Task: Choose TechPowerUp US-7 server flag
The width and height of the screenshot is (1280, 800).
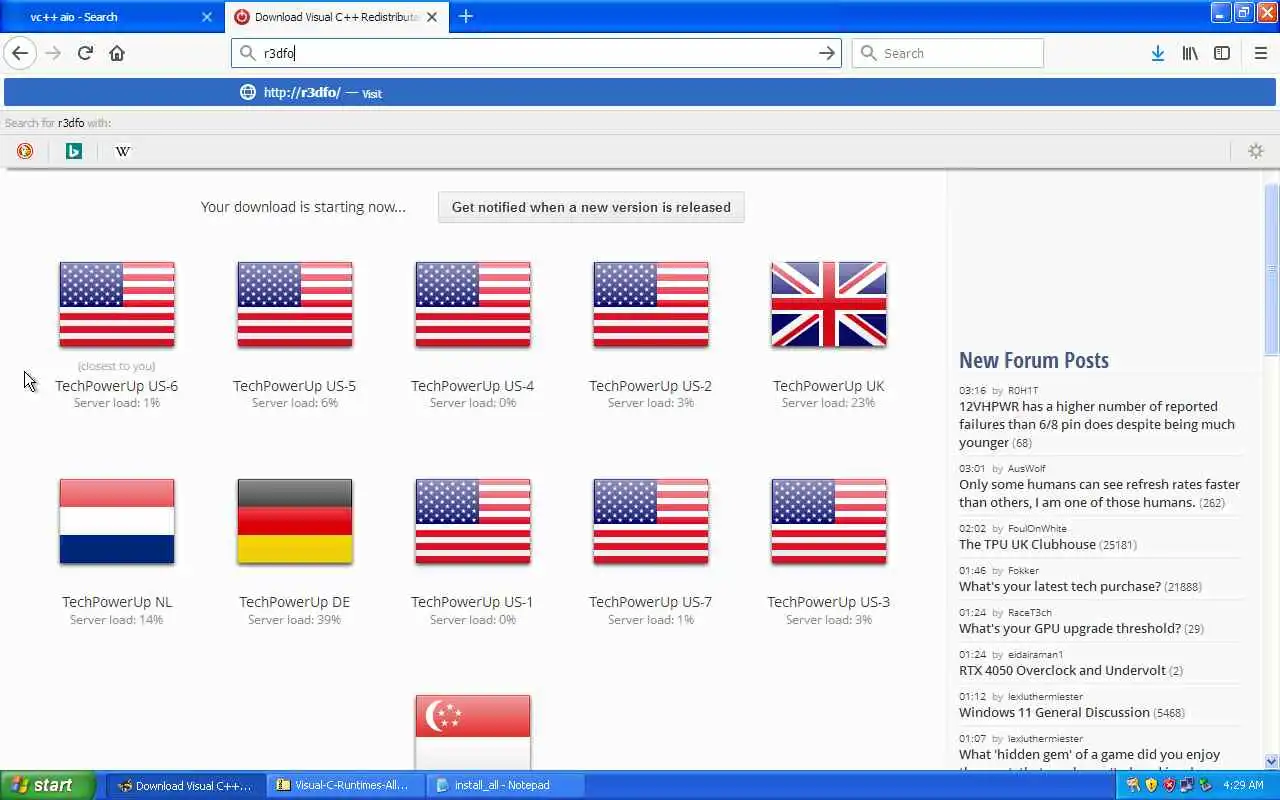Action: 651,522
